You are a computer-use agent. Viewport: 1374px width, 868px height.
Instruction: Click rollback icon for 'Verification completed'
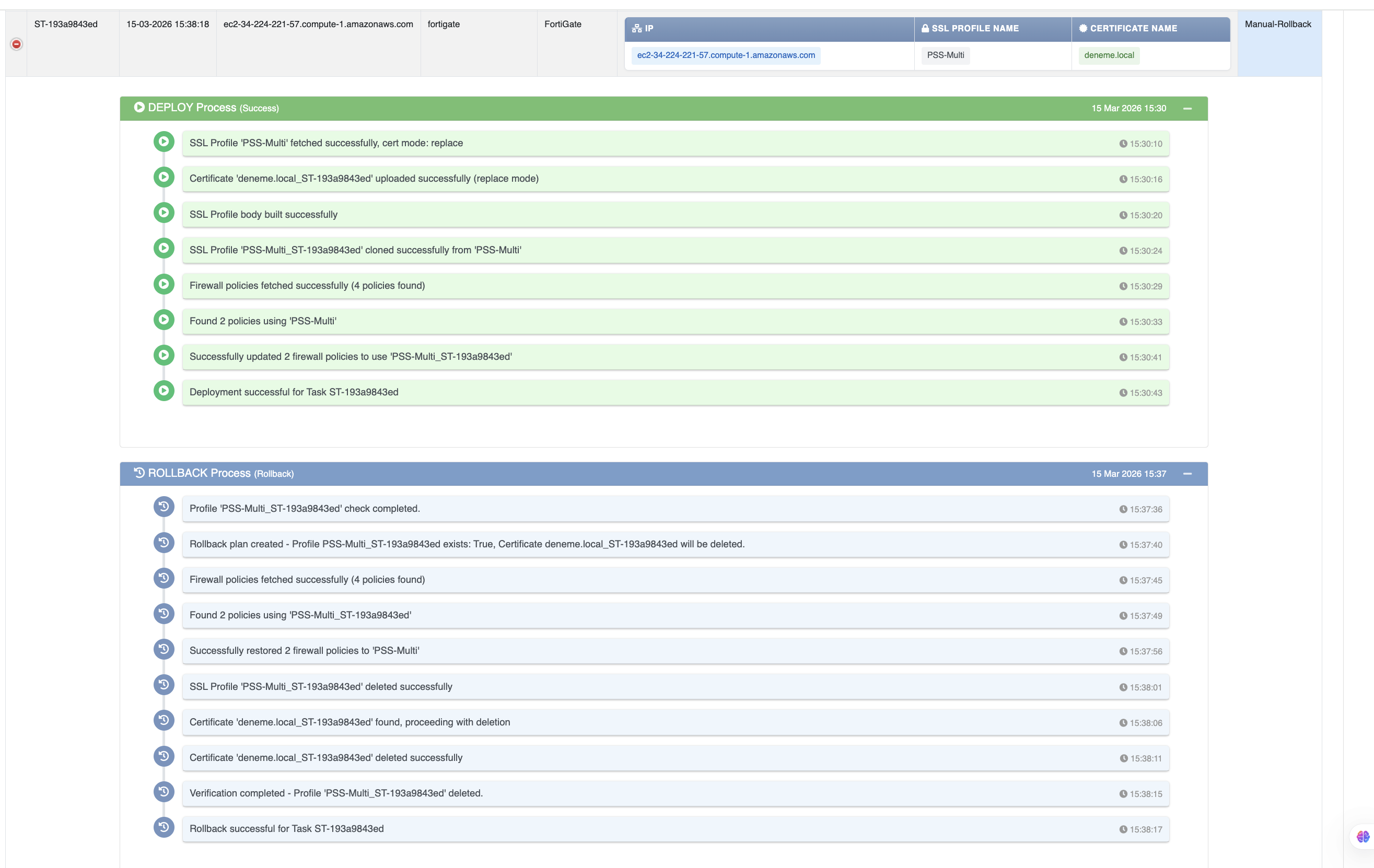point(164,792)
